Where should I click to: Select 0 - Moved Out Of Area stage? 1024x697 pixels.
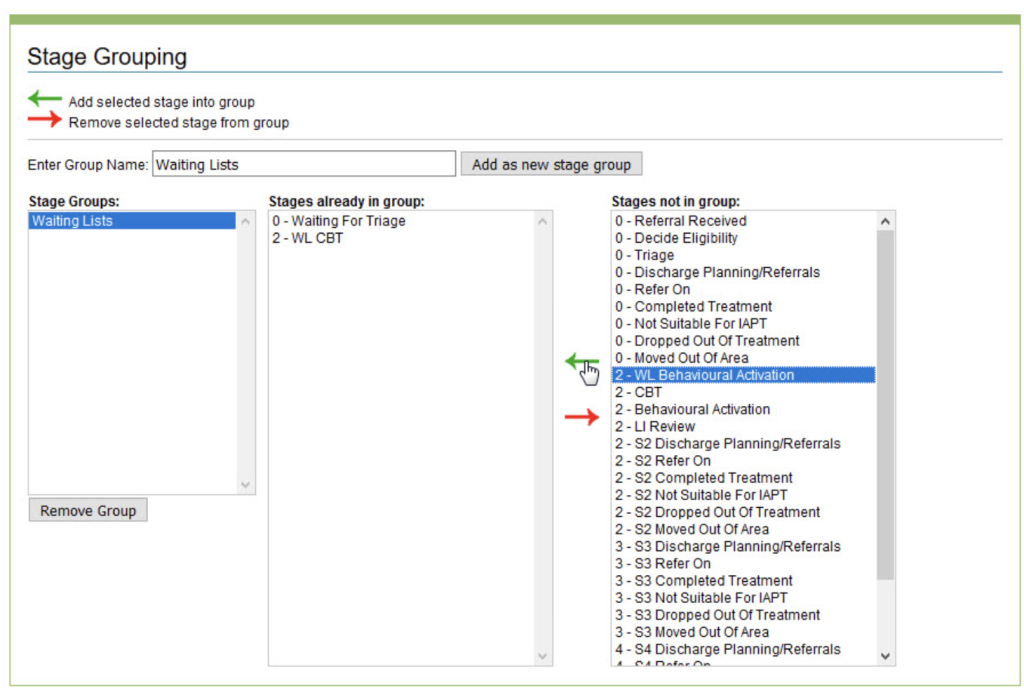tap(682, 358)
